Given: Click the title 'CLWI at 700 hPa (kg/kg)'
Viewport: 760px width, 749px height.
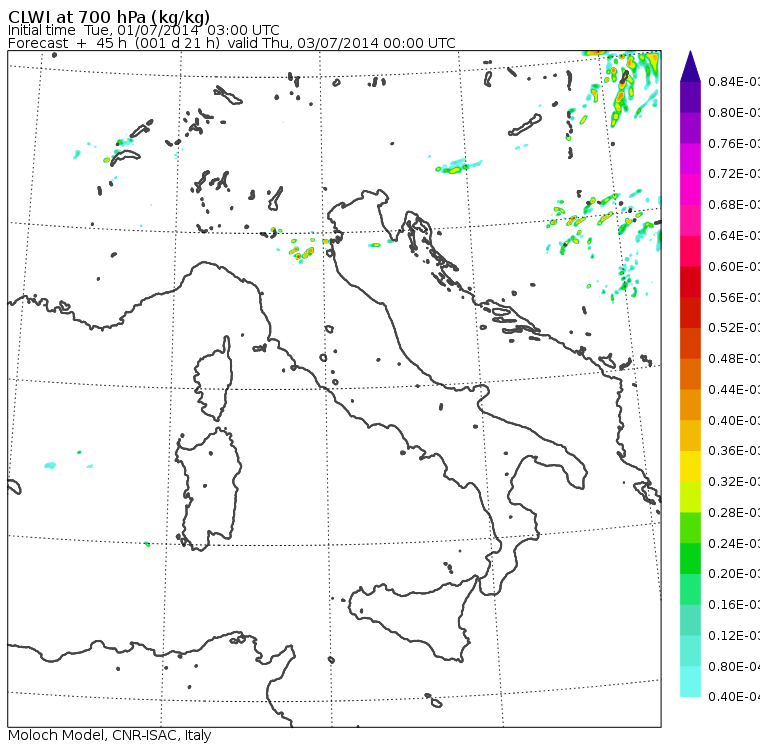Looking at the screenshot, I should [x=109, y=17].
